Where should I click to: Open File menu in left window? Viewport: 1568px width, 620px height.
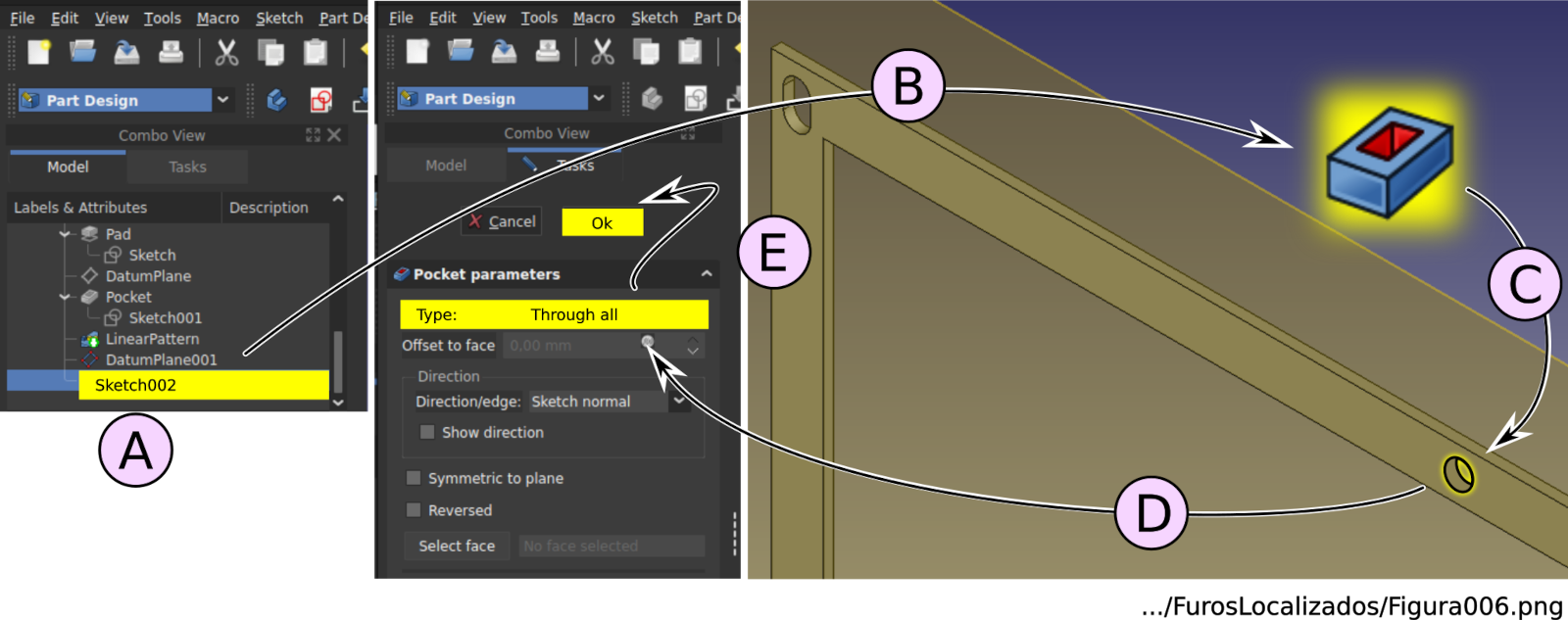23,18
